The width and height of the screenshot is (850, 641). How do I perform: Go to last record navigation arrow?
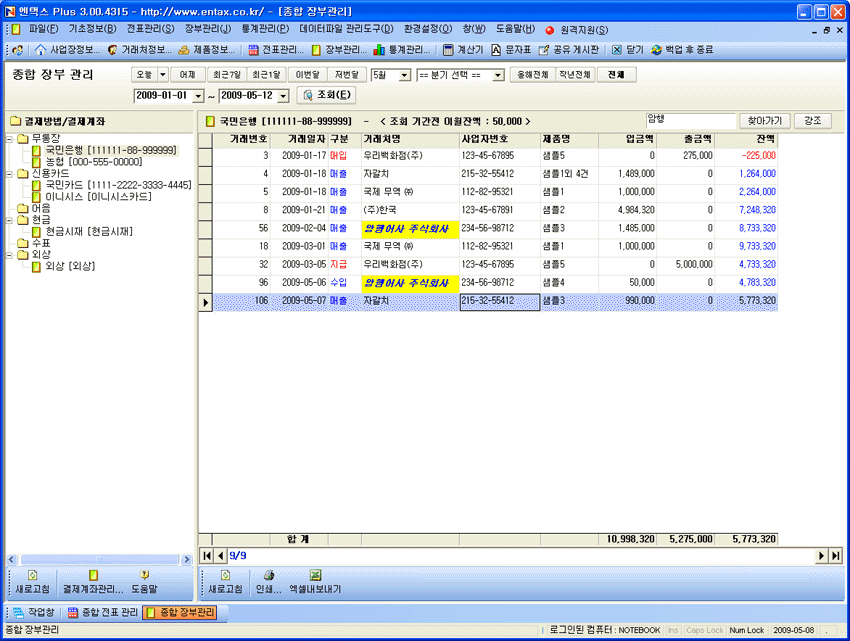(x=836, y=555)
